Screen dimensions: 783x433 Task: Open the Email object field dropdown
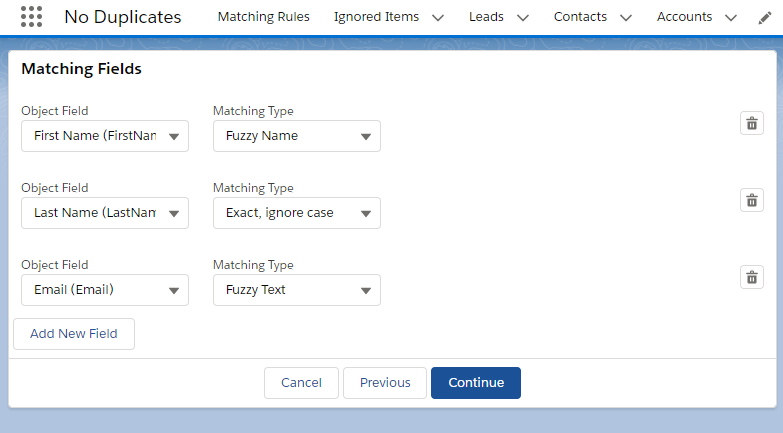click(105, 290)
